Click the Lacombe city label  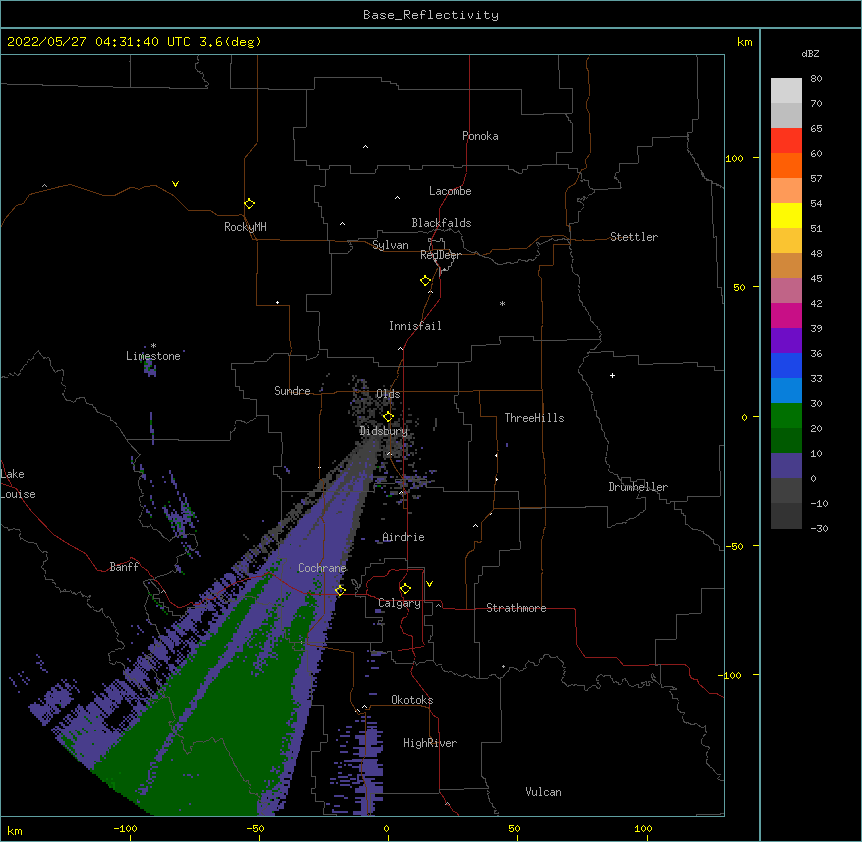[x=450, y=191]
